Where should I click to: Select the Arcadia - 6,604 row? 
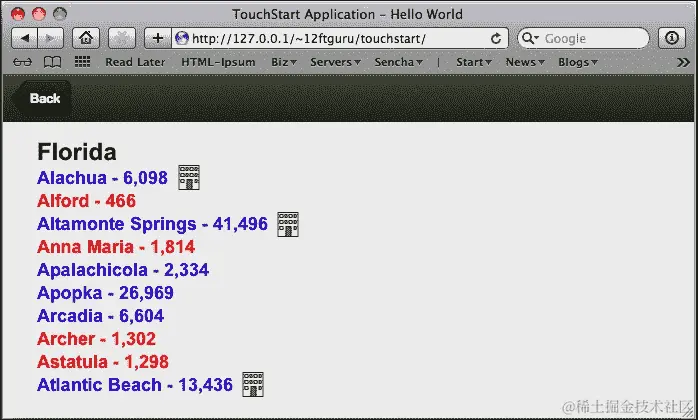(x=101, y=316)
